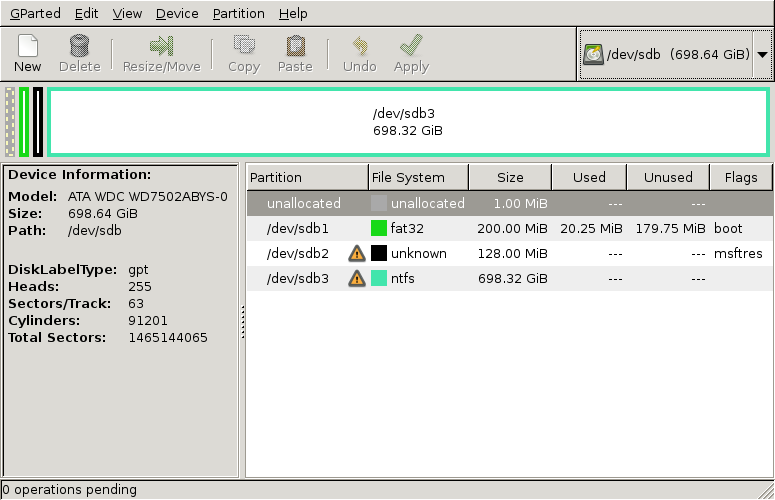Click the 128.00 MiB size cell
The image size is (775, 500).
click(x=513, y=253)
